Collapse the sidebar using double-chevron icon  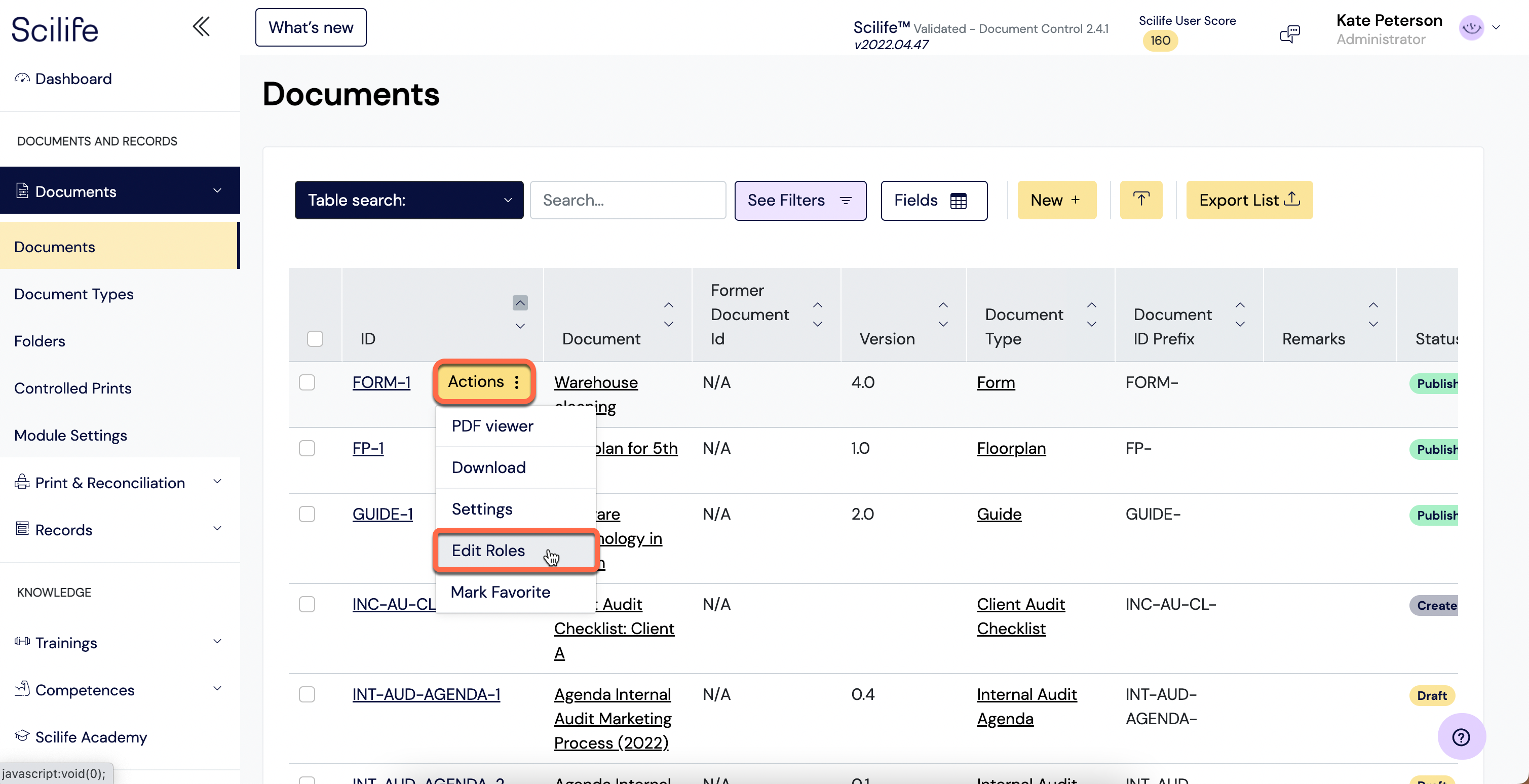(x=201, y=26)
